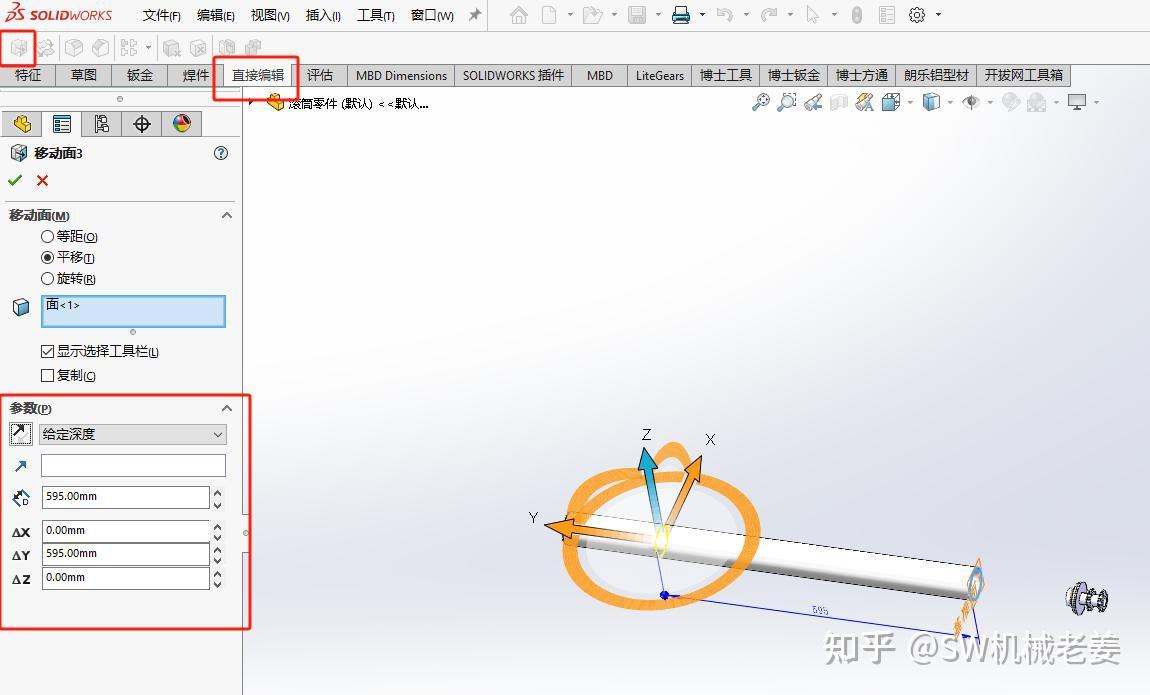Switch to the 评估 ribbon tab
Viewport: 1150px width, 695px height.
click(320, 74)
